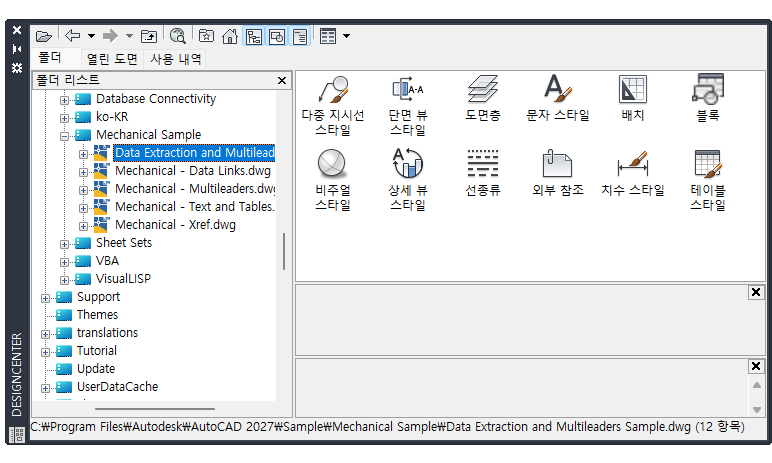Select Mechanical - Xref.dwg in tree
The image size is (772, 463).
[175, 225]
